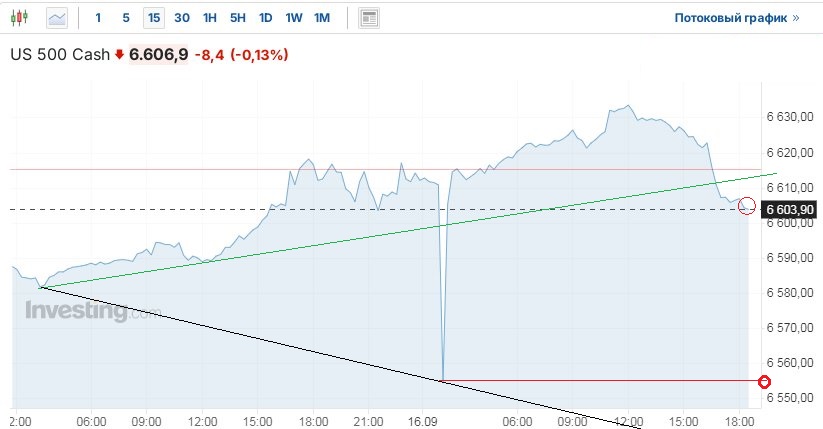Screen dimensions: 823x429
Task: Toggle the 15-minute timeframe
Action: click(x=153, y=18)
